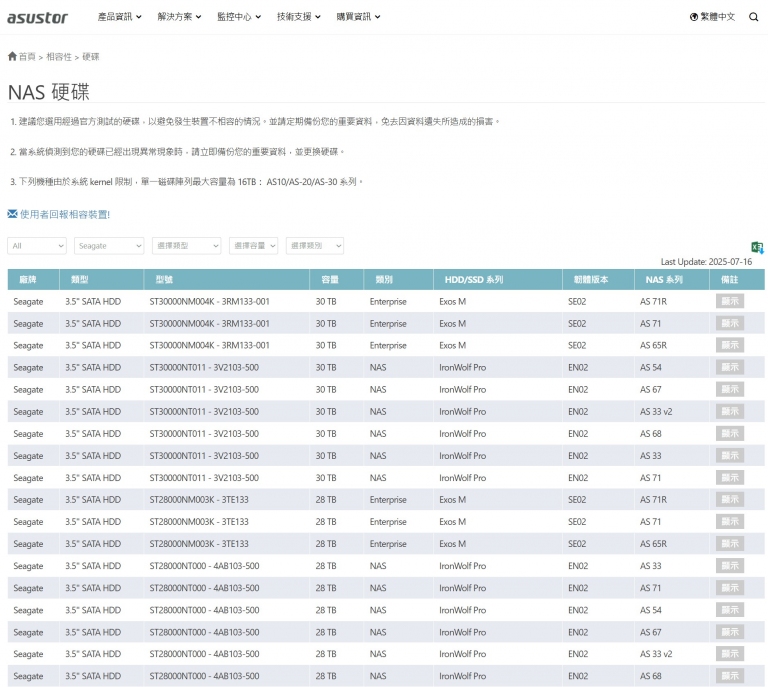Click the asustor logo
Image resolution: width=768 pixels, height=687 pixels.
tap(37, 18)
